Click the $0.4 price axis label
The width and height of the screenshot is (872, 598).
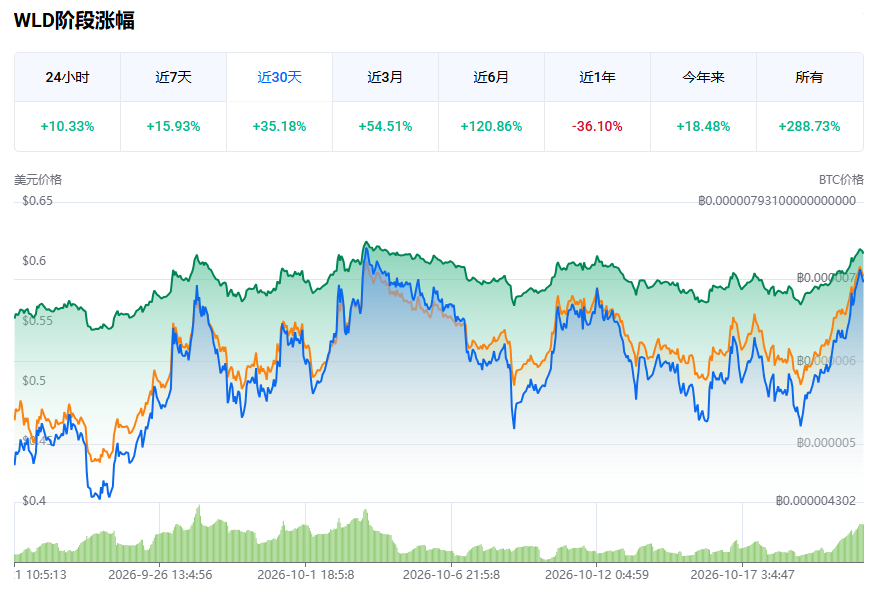pyautogui.click(x=34, y=501)
